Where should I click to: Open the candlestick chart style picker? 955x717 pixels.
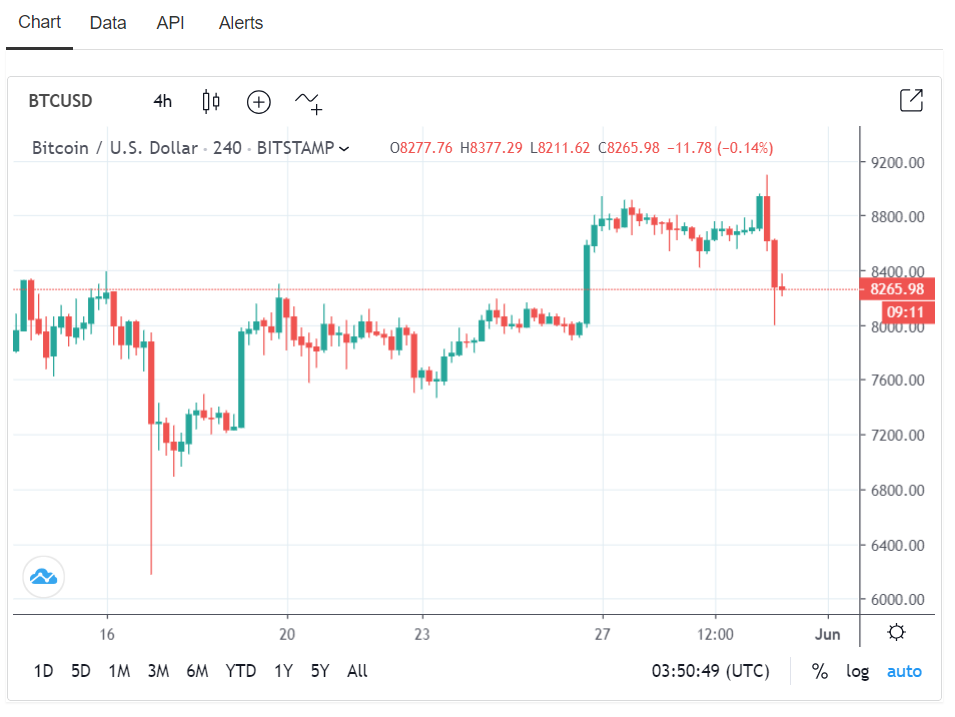tap(210, 101)
